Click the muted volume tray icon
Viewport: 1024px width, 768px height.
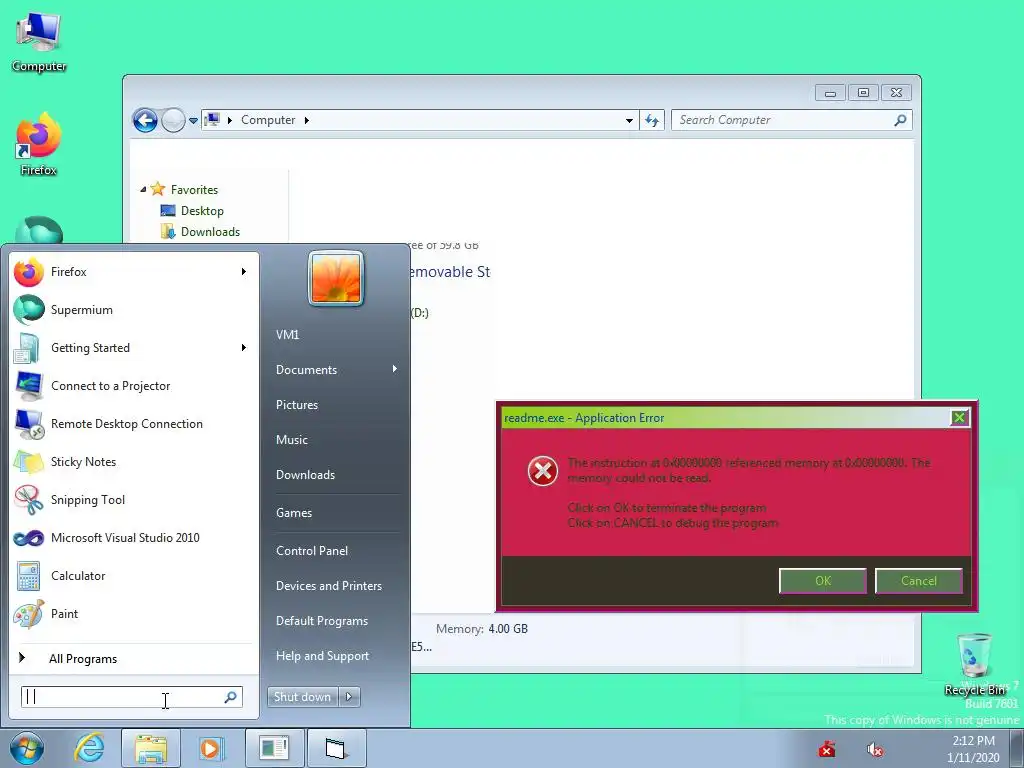click(x=874, y=749)
